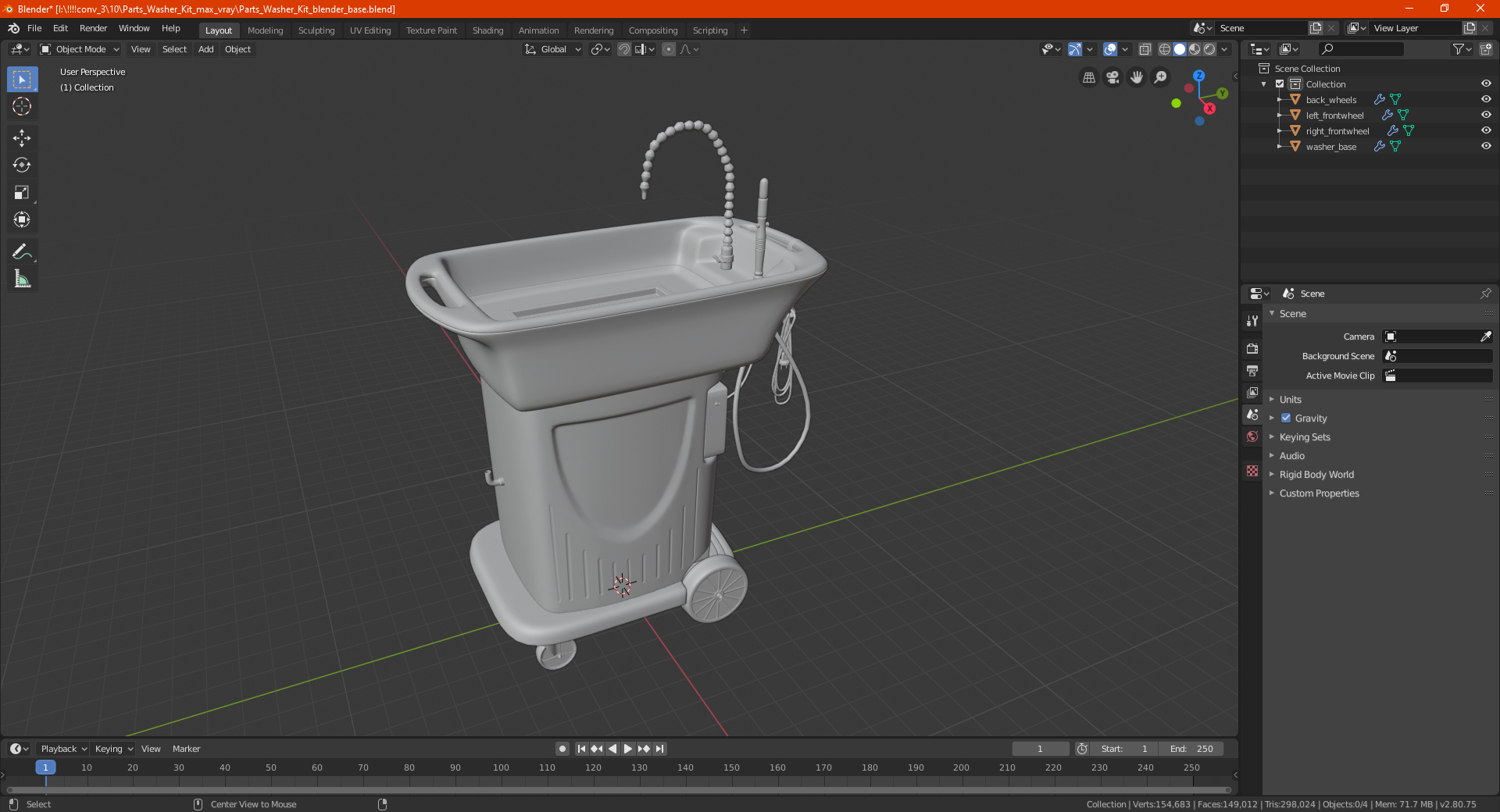Image resolution: width=1500 pixels, height=812 pixels.
Task: Open the File menu
Action: 34,28
